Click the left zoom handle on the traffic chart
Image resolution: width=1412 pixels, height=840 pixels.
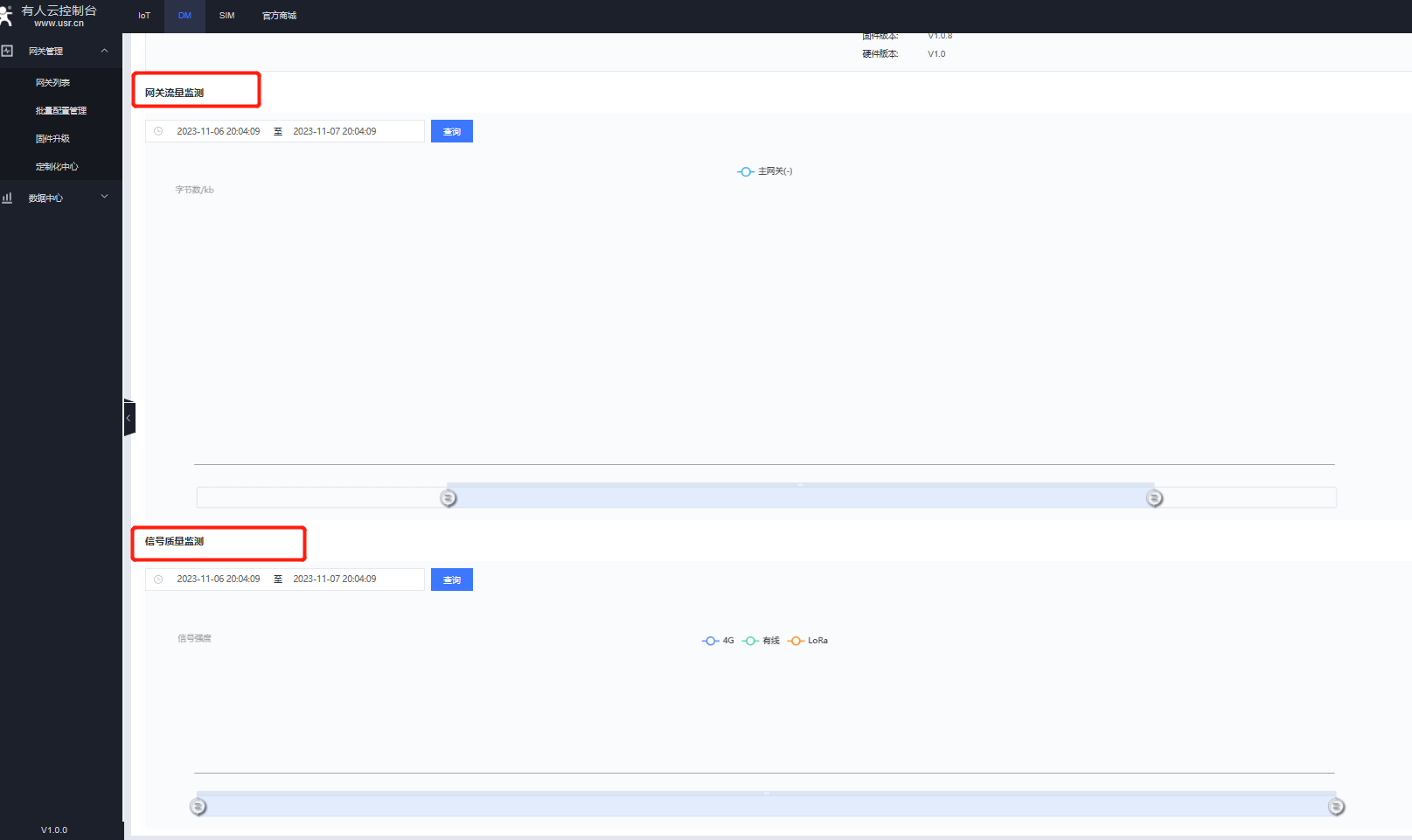coord(449,497)
